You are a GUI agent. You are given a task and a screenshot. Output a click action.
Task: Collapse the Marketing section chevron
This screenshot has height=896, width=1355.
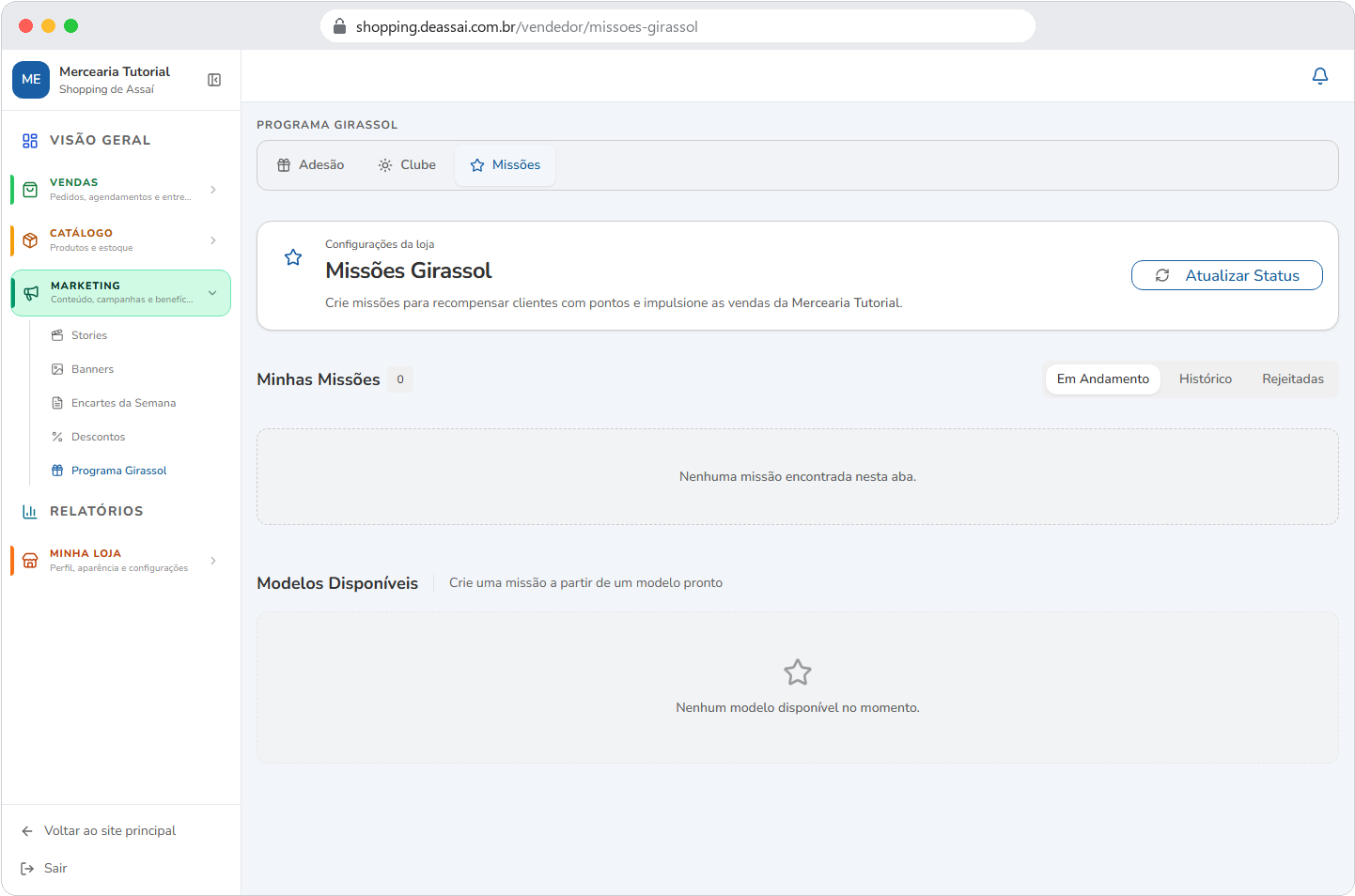[x=212, y=293]
